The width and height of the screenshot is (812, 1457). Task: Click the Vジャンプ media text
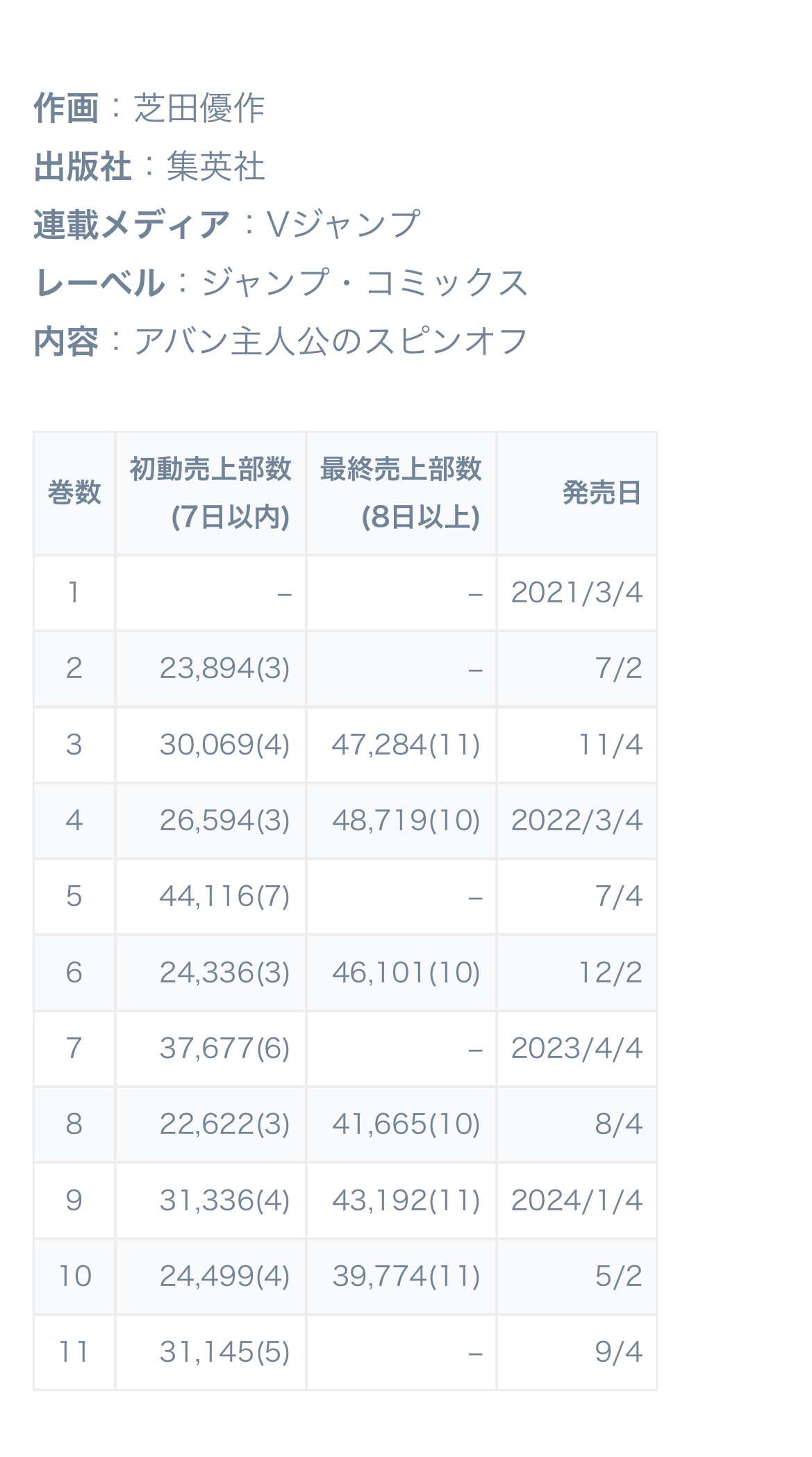coord(343,224)
